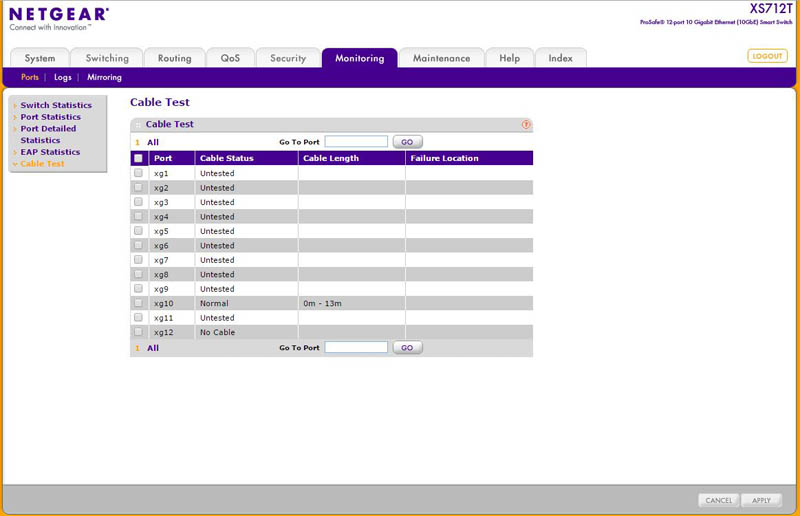
Task: Open the Mirroring submenu
Action: pyautogui.click(x=104, y=77)
